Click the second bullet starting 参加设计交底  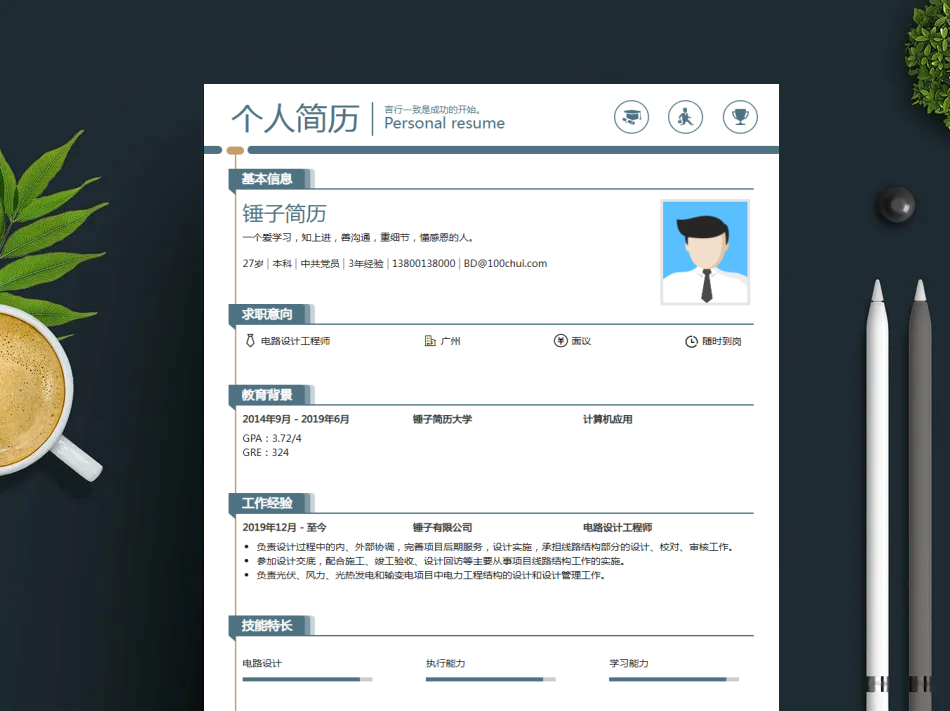click(x=440, y=561)
